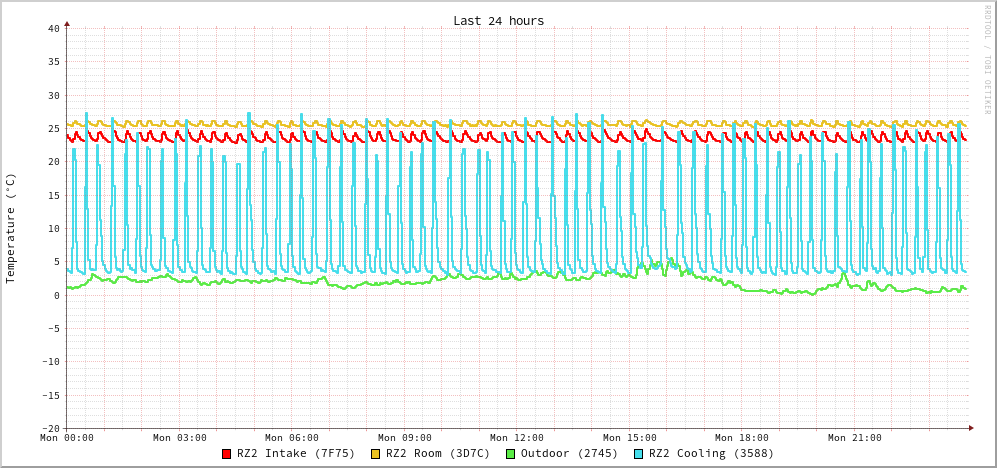Click the arrowhead ending the x-axis
997x468 pixels.
click(x=970, y=428)
